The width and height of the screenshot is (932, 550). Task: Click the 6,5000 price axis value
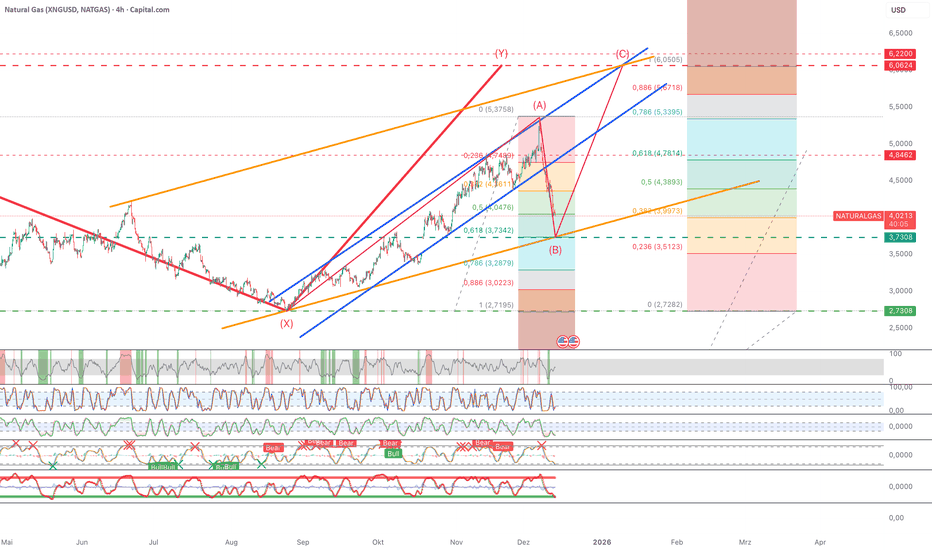click(x=900, y=33)
